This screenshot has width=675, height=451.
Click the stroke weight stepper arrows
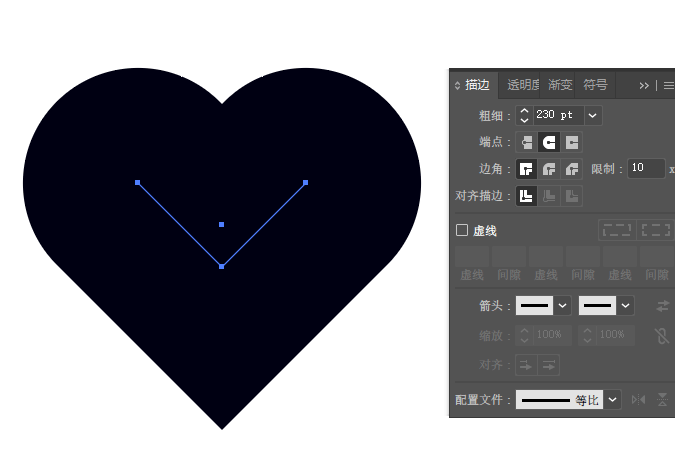point(525,115)
